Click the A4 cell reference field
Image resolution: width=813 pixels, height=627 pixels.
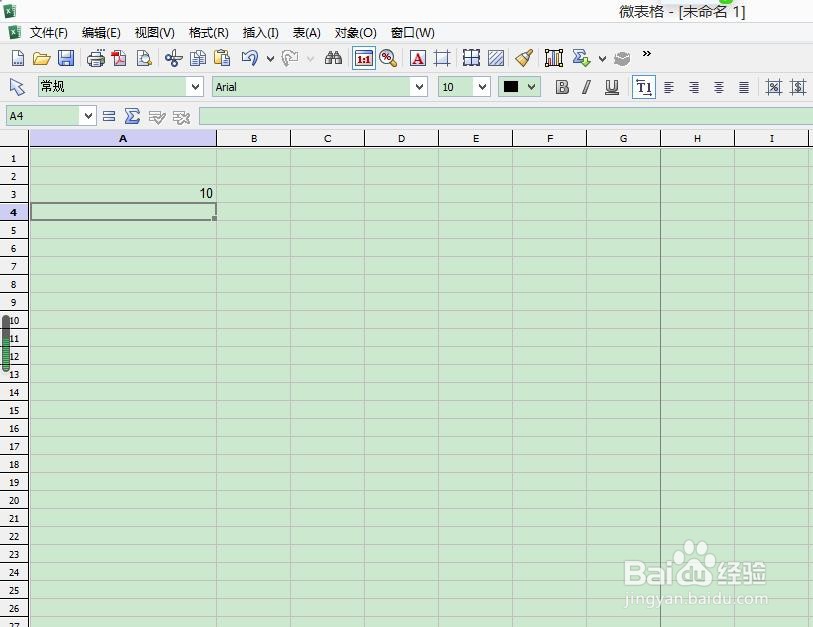(x=44, y=116)
